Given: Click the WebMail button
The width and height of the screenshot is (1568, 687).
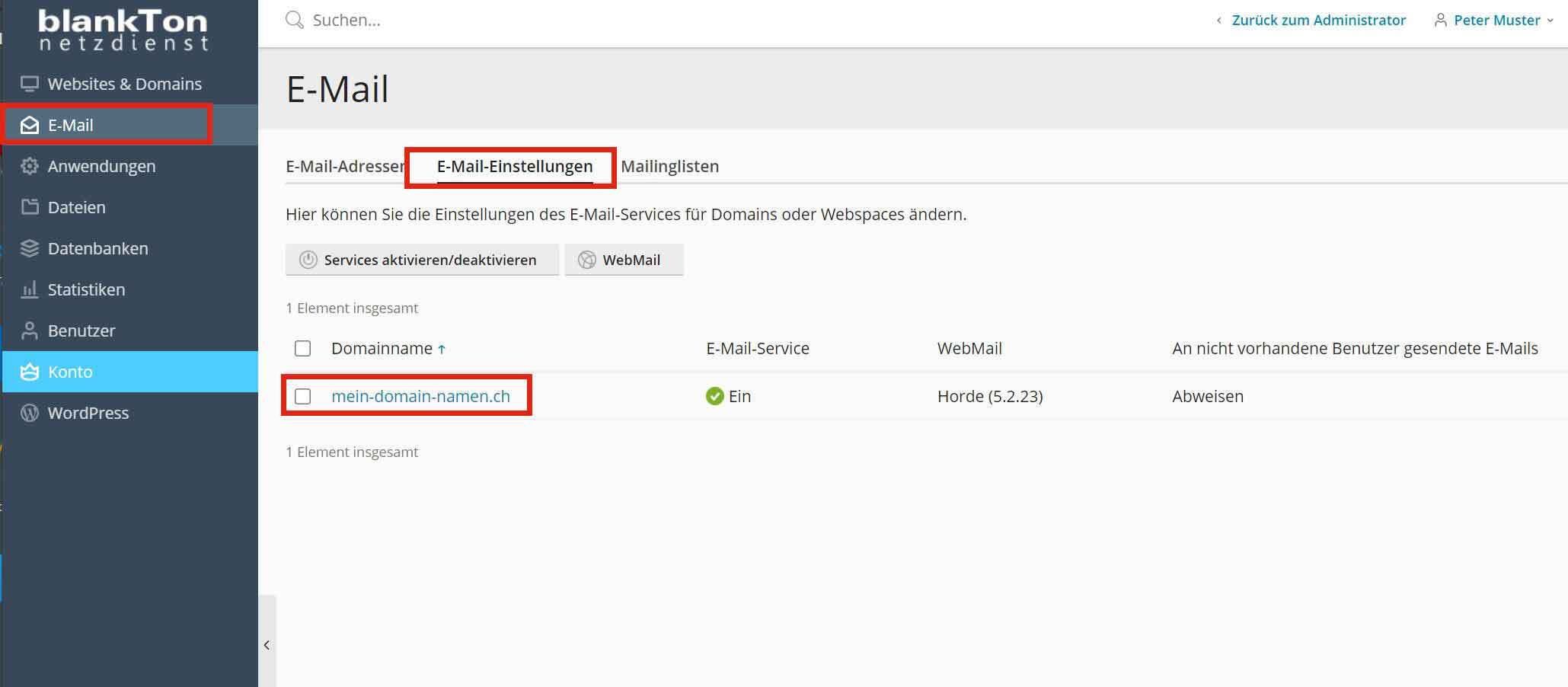Looking at the screenshot, I should (x=624, y=260).
